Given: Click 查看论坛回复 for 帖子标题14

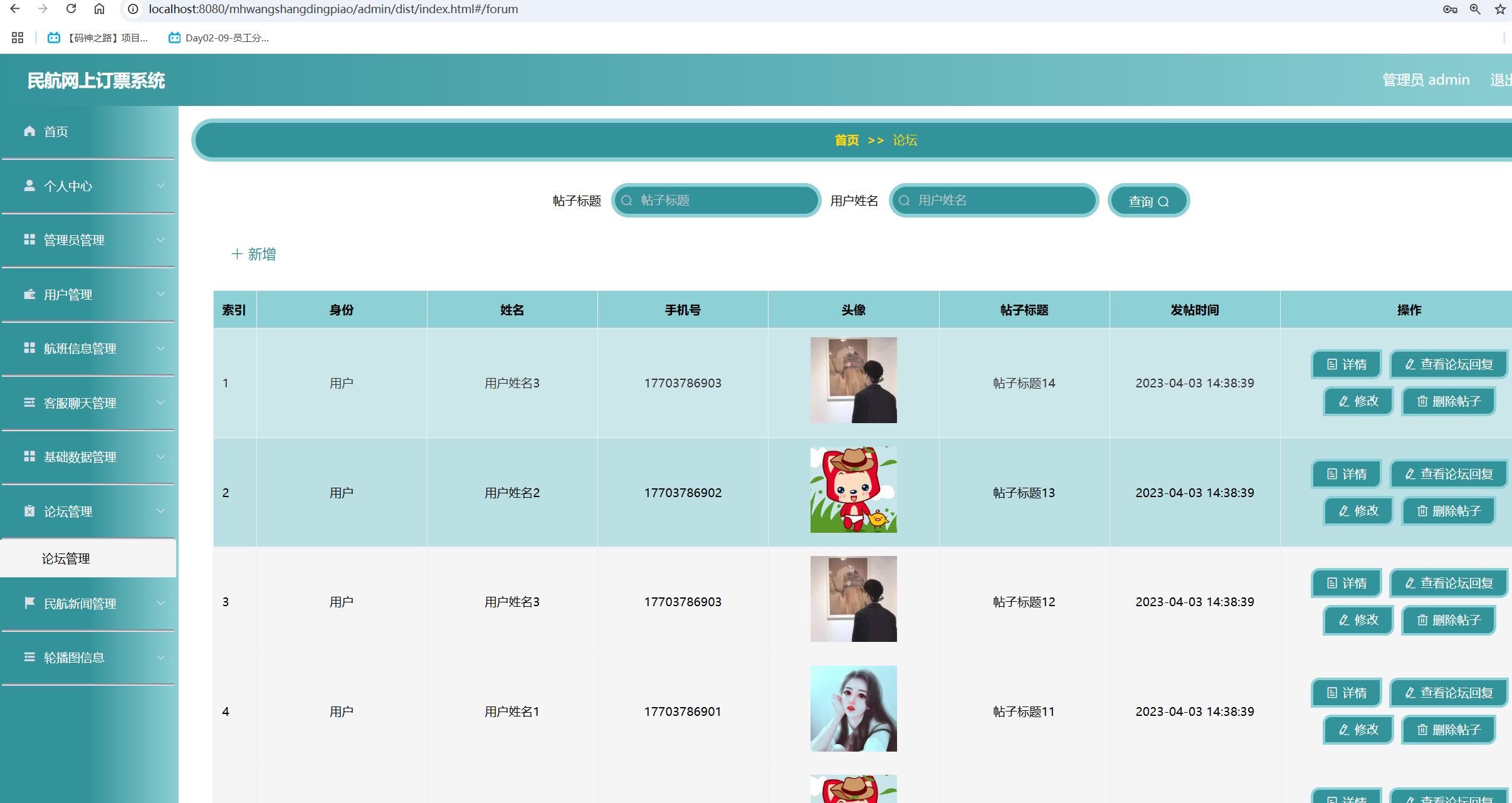Looking at the screenshot, I should (x=1449, y=365).
